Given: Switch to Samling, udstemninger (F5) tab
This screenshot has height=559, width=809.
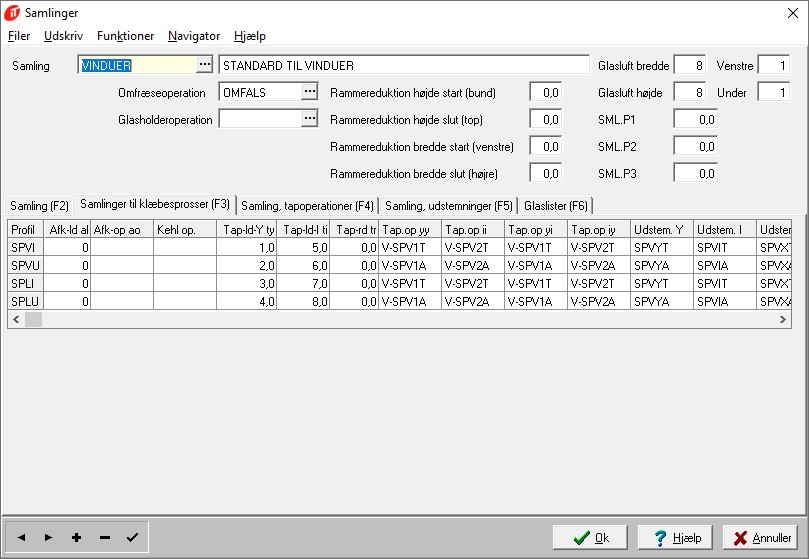Looking at the screenshot, I should coord(449,205).
